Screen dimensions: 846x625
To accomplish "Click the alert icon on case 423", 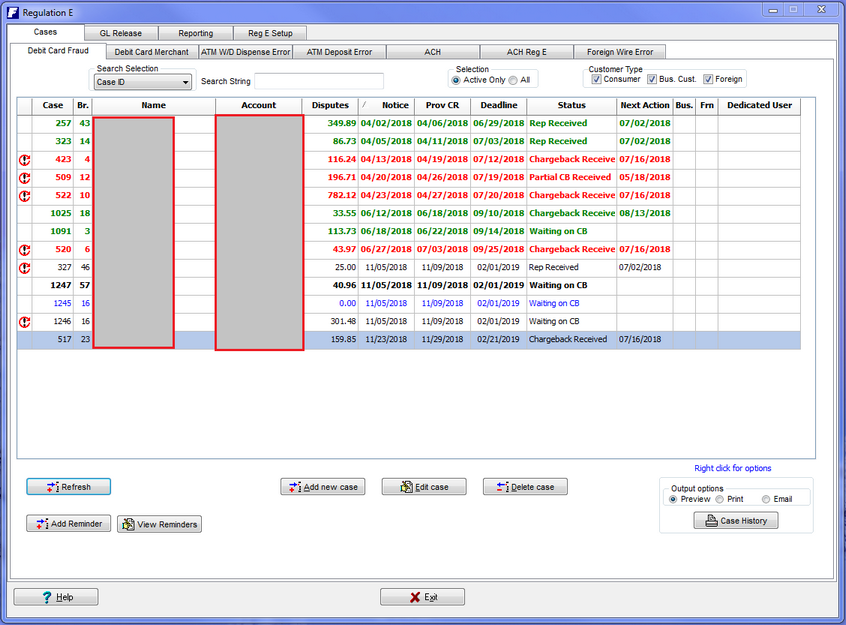I will tap(25, 159).
